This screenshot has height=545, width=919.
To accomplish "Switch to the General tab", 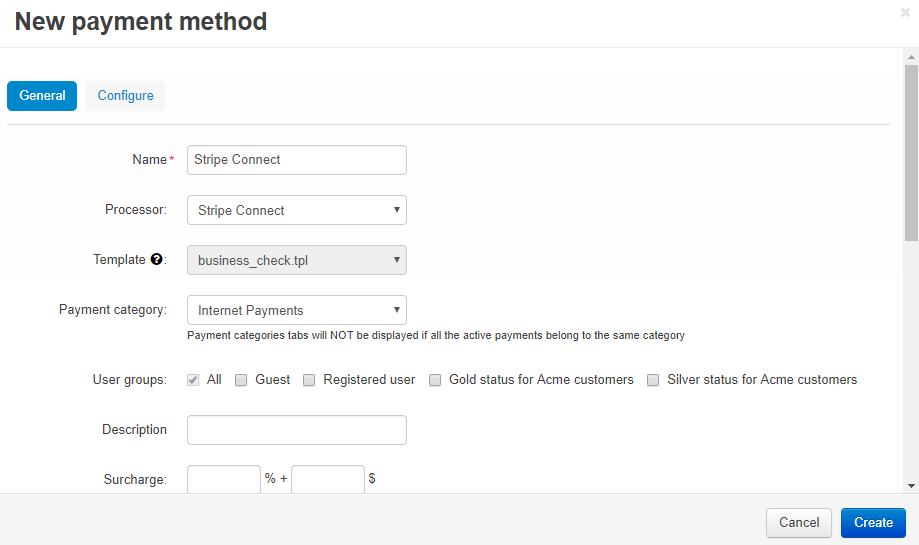I will click(x=42, y=96).
